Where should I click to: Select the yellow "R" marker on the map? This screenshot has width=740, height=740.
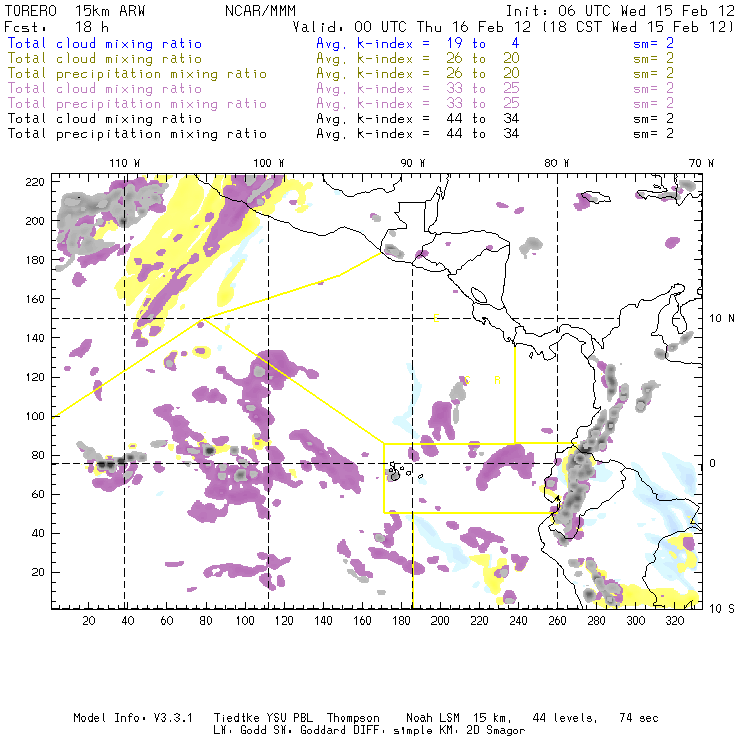click(497, 380)
